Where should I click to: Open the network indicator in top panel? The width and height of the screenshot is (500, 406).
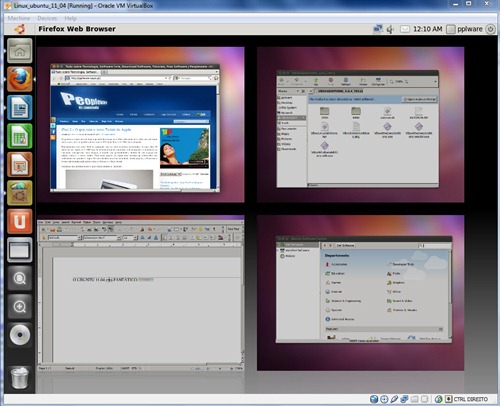[x=378, y=29]
